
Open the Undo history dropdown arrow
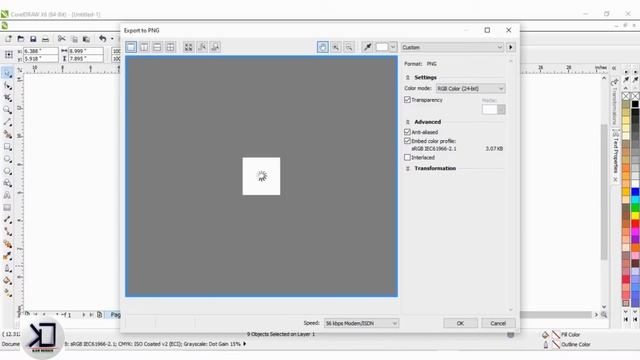[x=112, y=39]
